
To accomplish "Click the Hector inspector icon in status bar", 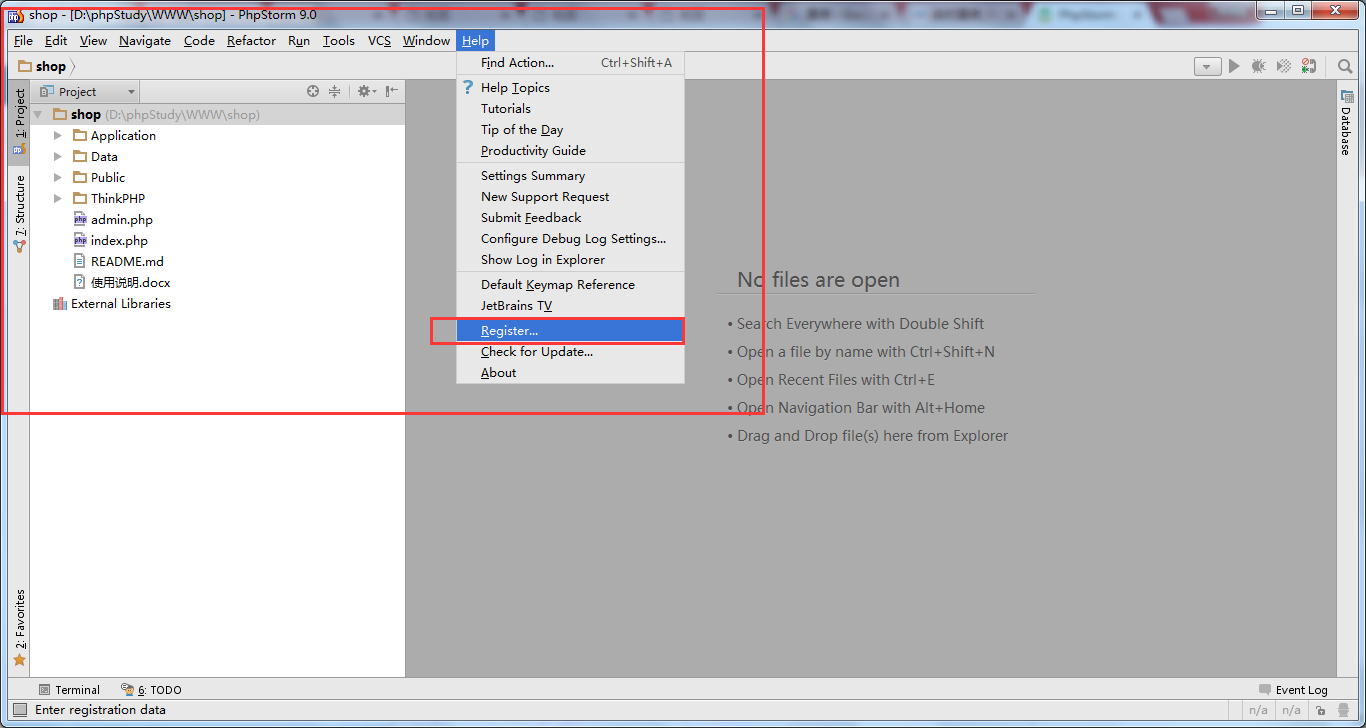I will pyautogui.click(x=1343, y=710).
